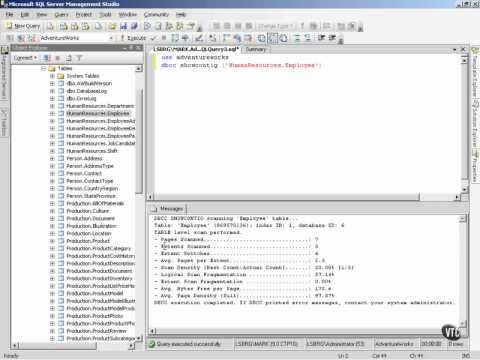Expand the Person.Address table node
Screen dimensions: 480x360
[52, 159]
